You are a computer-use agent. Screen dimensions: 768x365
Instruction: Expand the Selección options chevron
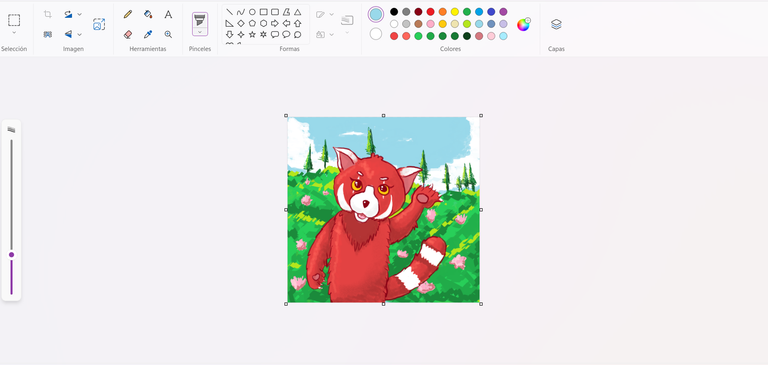(x=14, y=33)
